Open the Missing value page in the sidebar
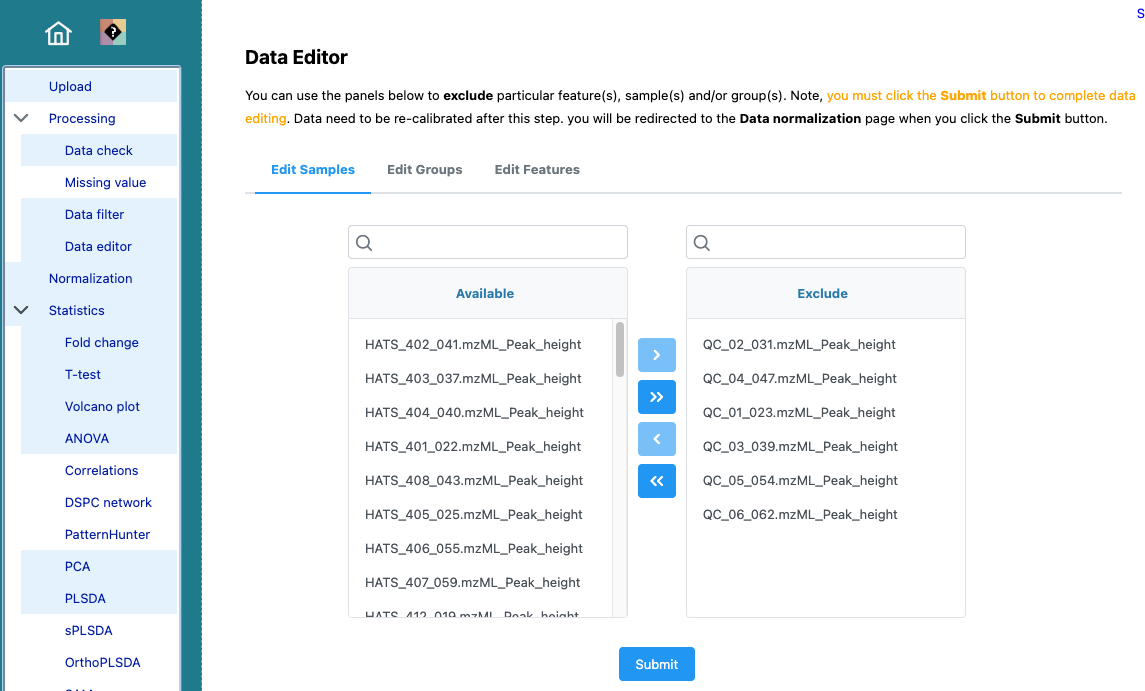The image size is (1145, 691). coord(105,183)
